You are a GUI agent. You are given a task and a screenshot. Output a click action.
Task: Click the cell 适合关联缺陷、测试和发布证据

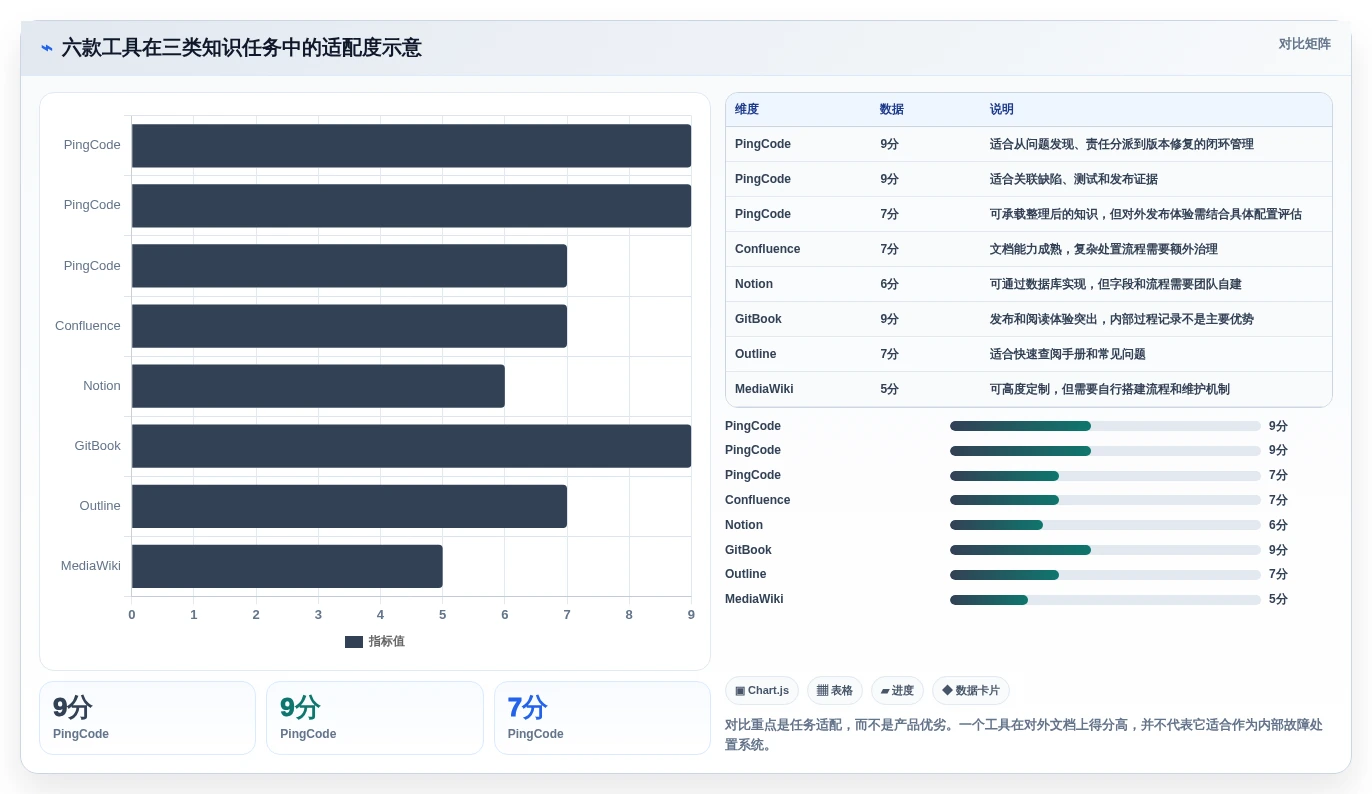1074,179
